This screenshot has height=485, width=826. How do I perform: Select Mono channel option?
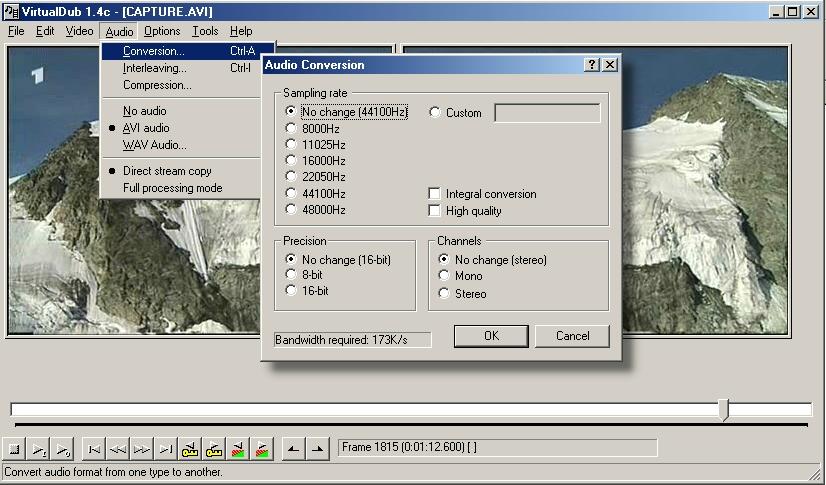click(x=444, y=277)
